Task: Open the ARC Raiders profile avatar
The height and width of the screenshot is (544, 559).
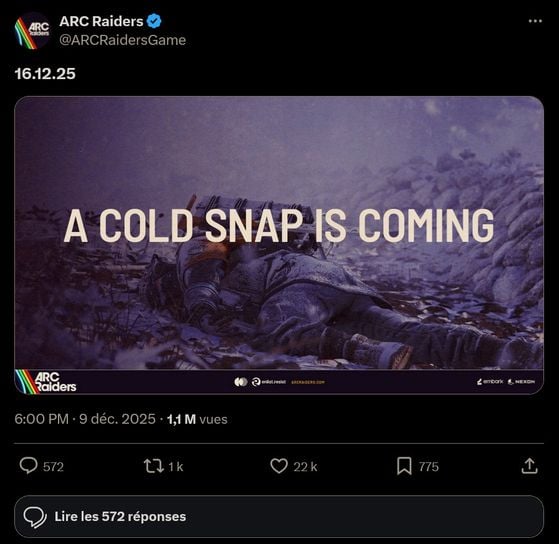Action: (x=32, y=31)
